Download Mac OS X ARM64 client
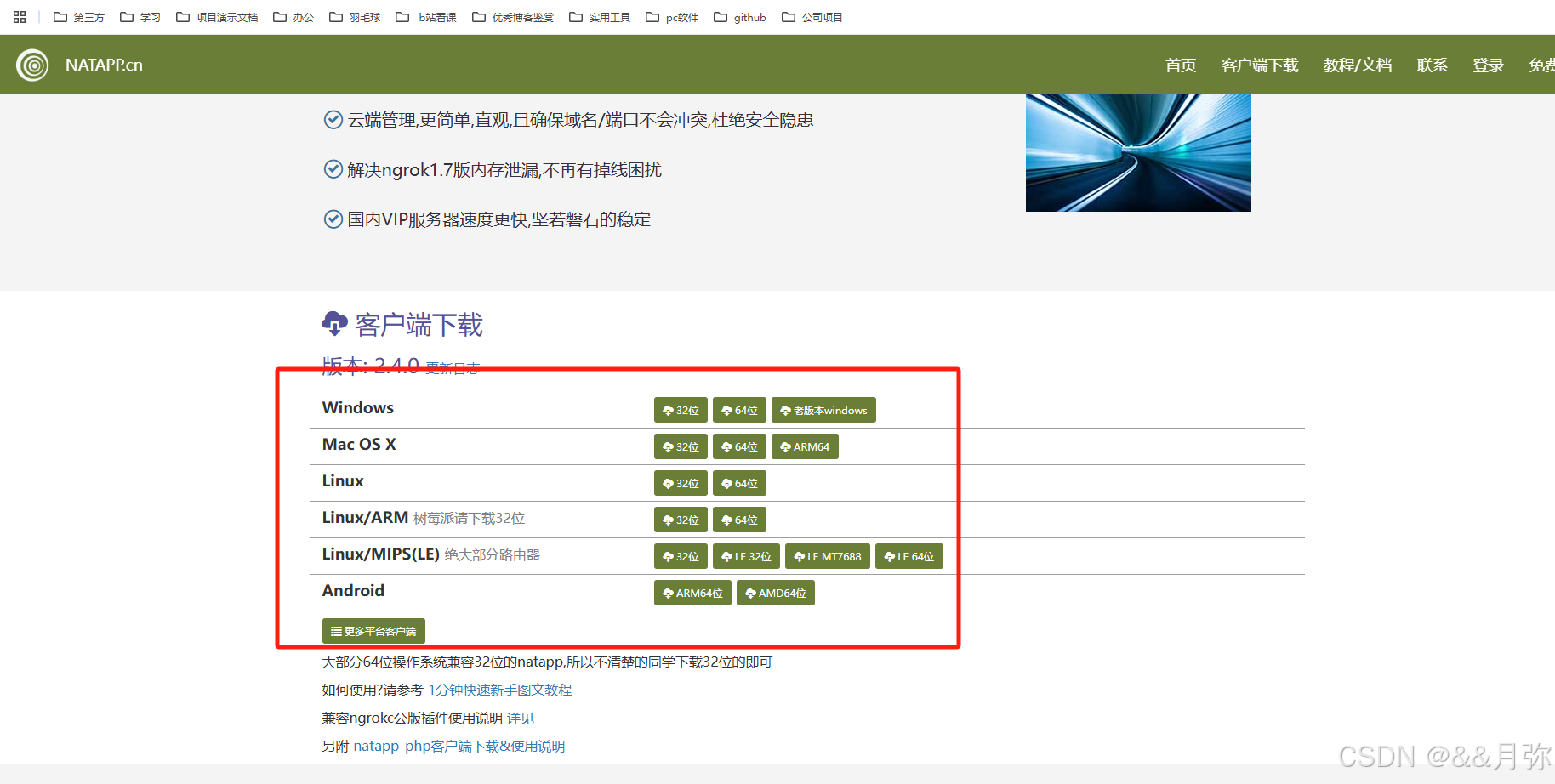 (x=805, y=446)
